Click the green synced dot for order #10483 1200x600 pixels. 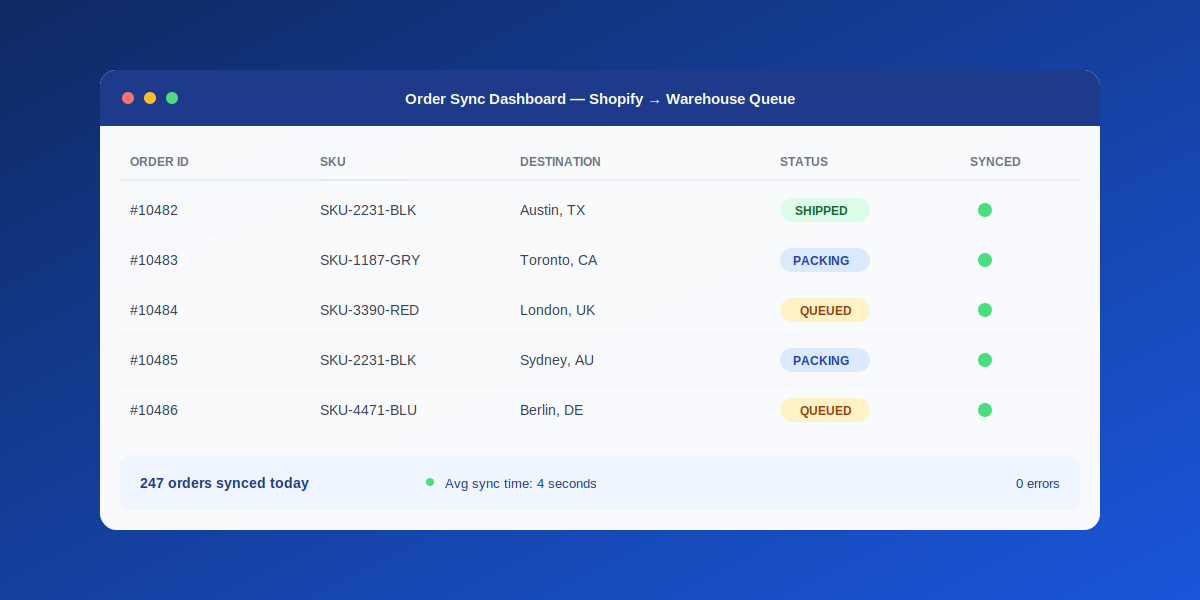pyautogui.click(x=985, y=260)
